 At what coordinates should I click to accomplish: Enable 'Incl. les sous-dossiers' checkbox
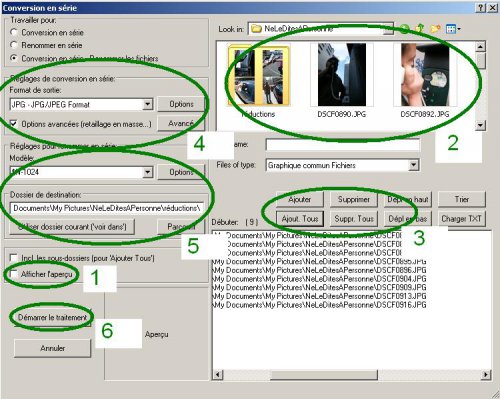pos(14,258)
